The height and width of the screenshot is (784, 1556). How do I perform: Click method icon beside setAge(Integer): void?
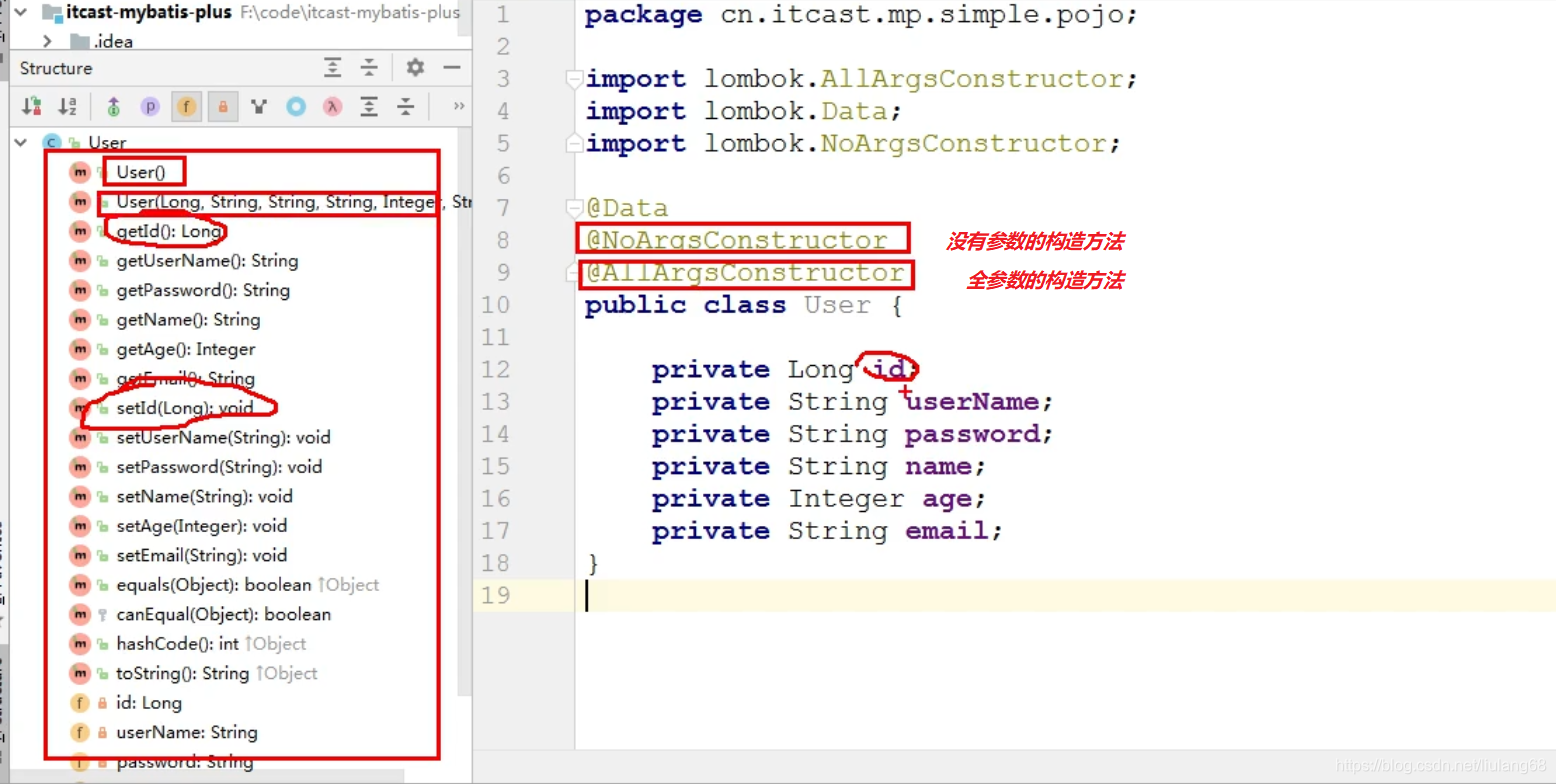(79, 526)
